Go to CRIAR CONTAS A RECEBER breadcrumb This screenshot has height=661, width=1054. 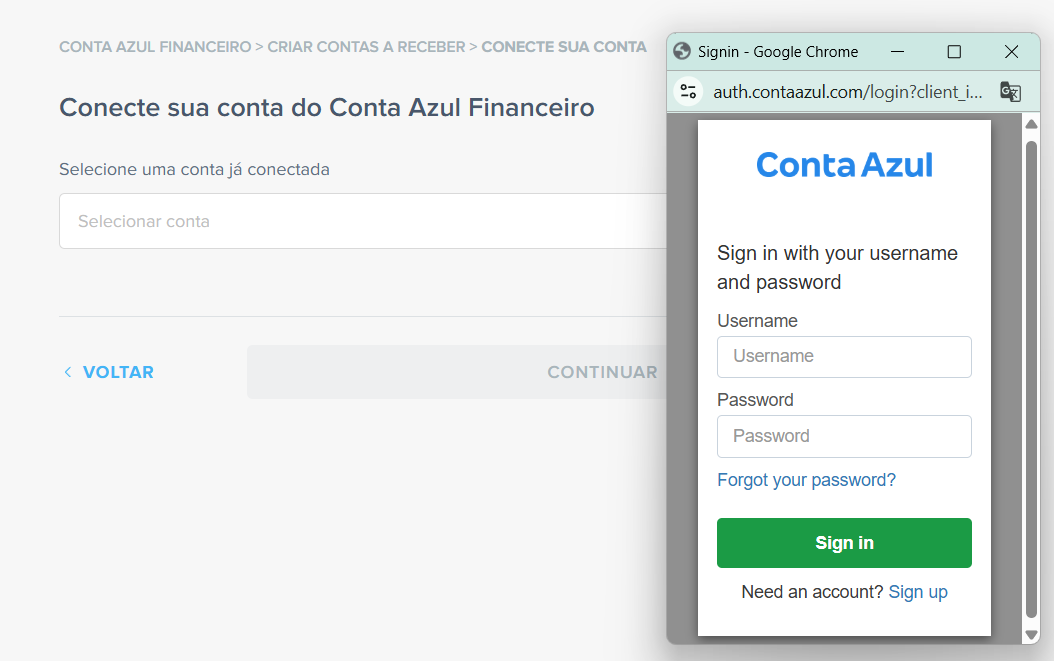(x=366, y=47)
